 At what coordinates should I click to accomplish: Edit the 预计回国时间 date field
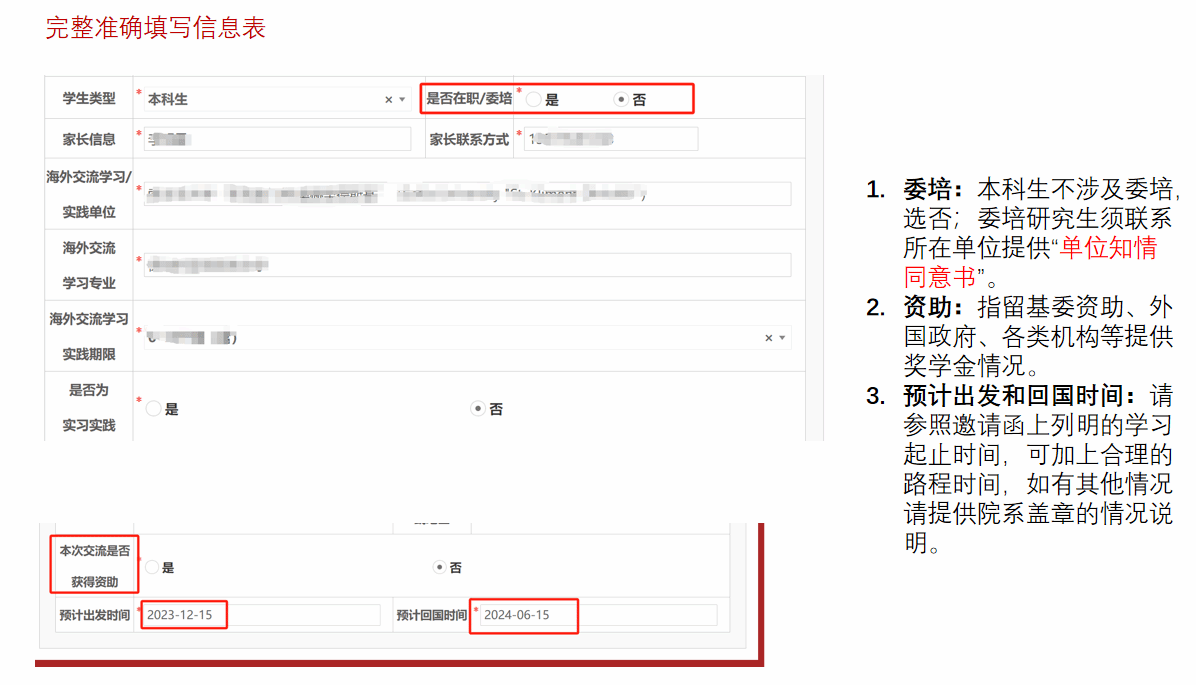tap(597, 615)
